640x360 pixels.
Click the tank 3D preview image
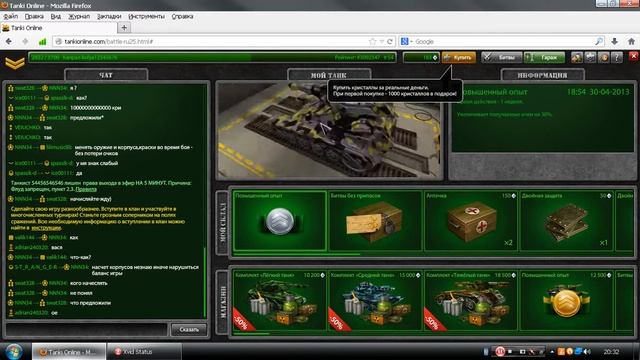[x=329, y=131]
